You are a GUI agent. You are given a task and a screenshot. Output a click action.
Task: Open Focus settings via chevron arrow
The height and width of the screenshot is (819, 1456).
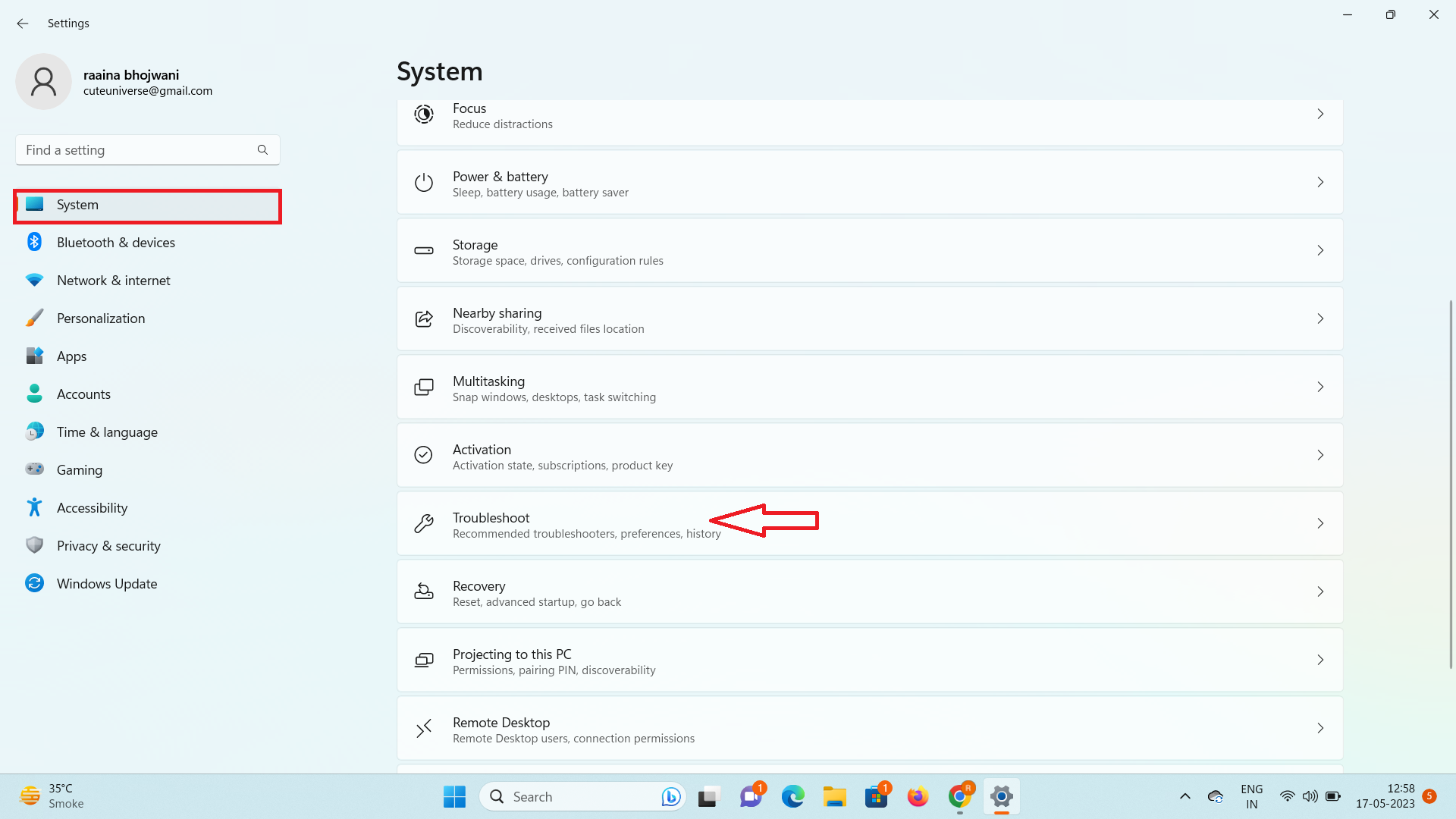pyautogui.click(x=1320, y=115)
